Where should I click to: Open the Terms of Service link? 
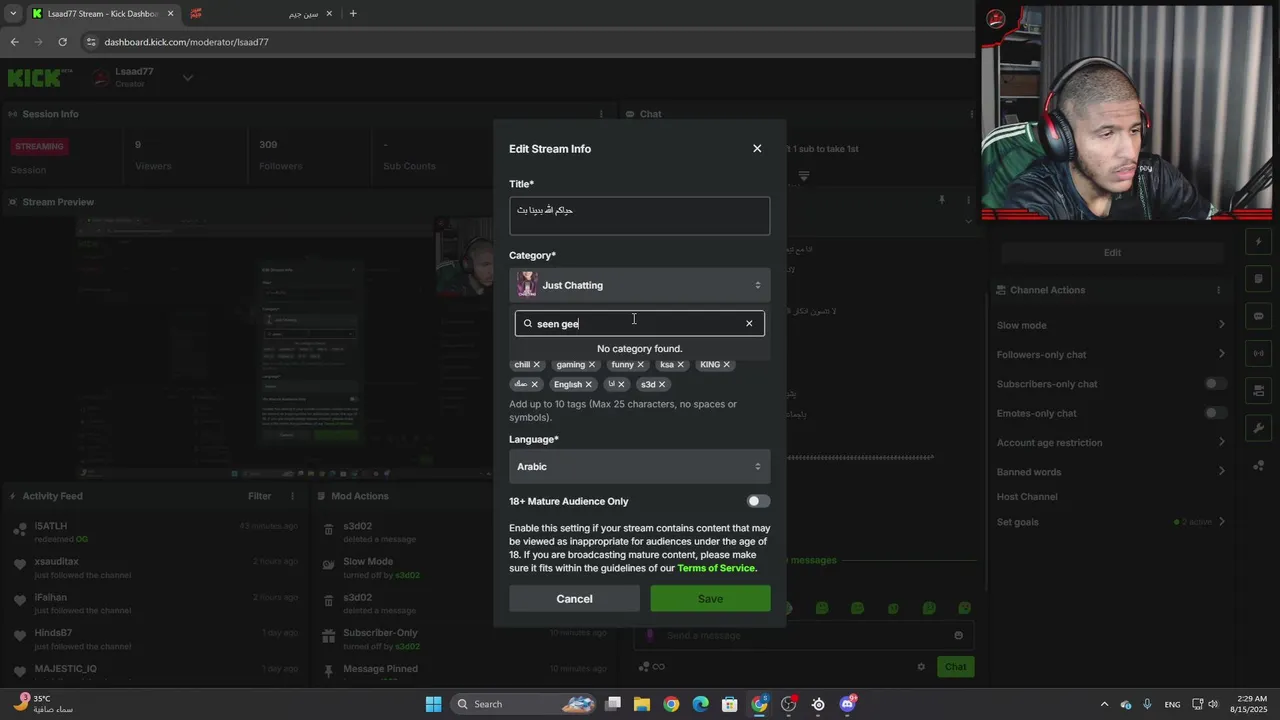point(716,568)
